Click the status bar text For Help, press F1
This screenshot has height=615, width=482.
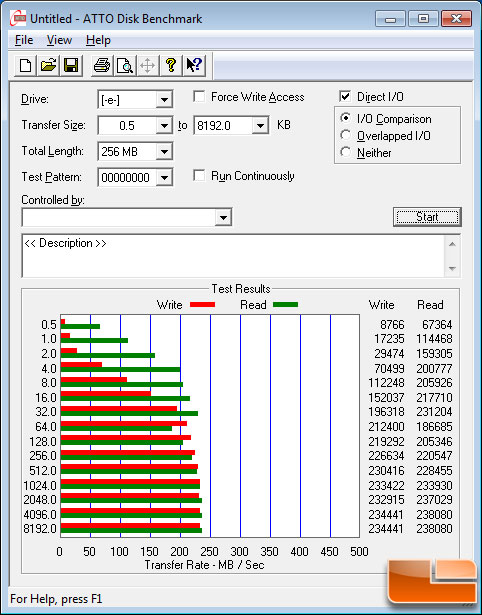click(x=56, y=599)
